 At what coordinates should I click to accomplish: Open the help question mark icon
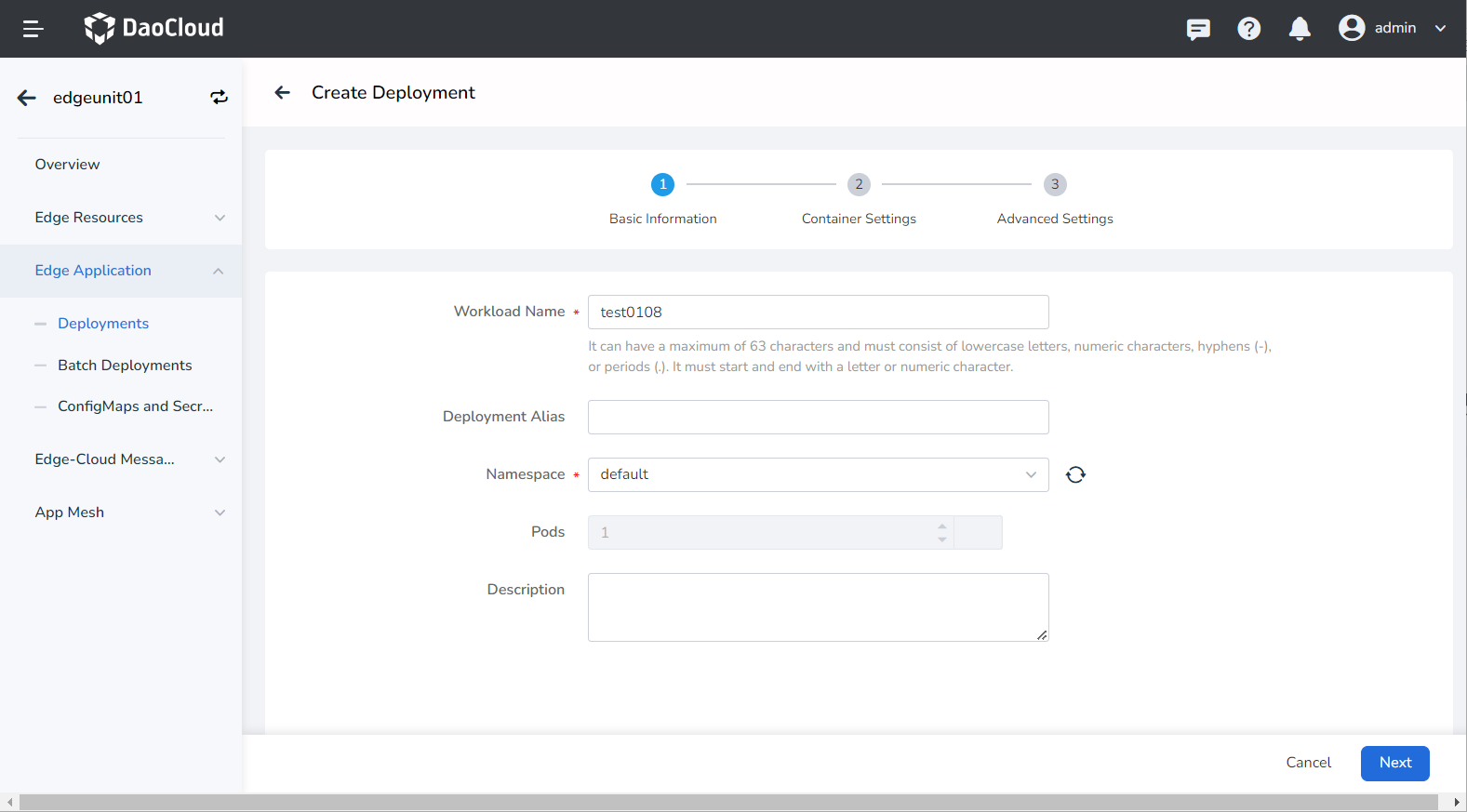(x=1248, y=29)
